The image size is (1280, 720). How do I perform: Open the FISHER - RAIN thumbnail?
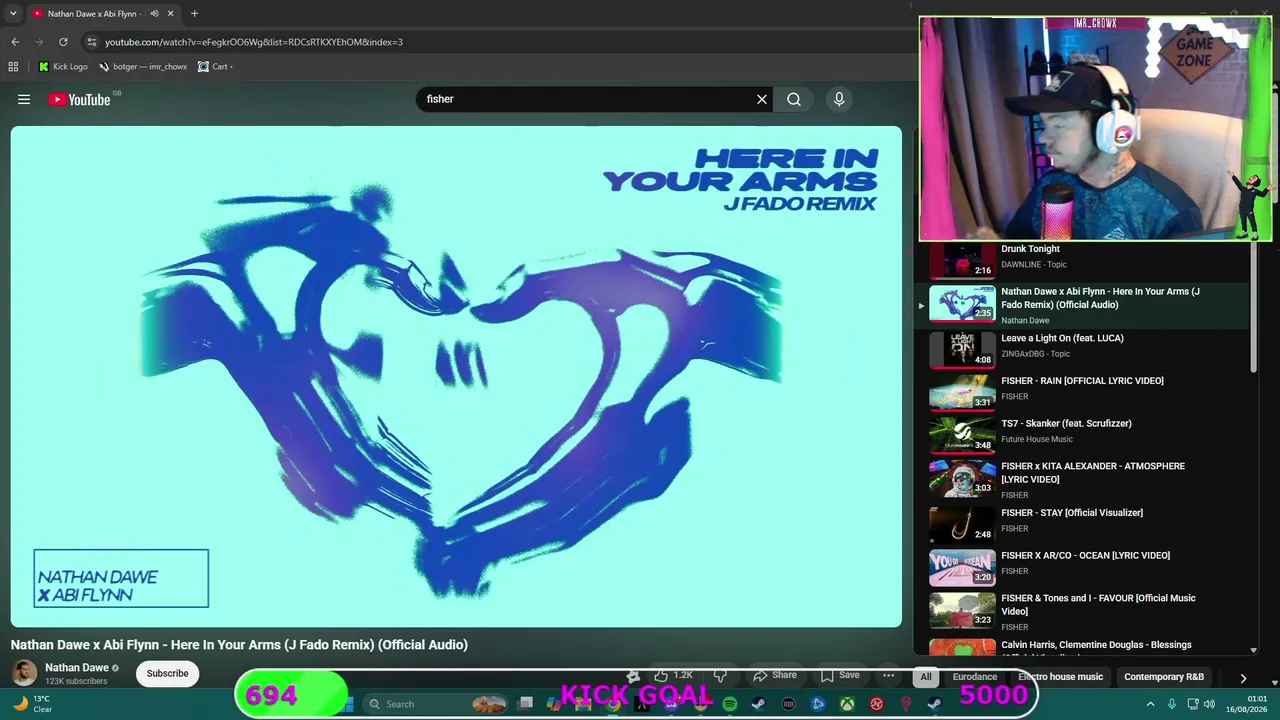coord(962,392)
